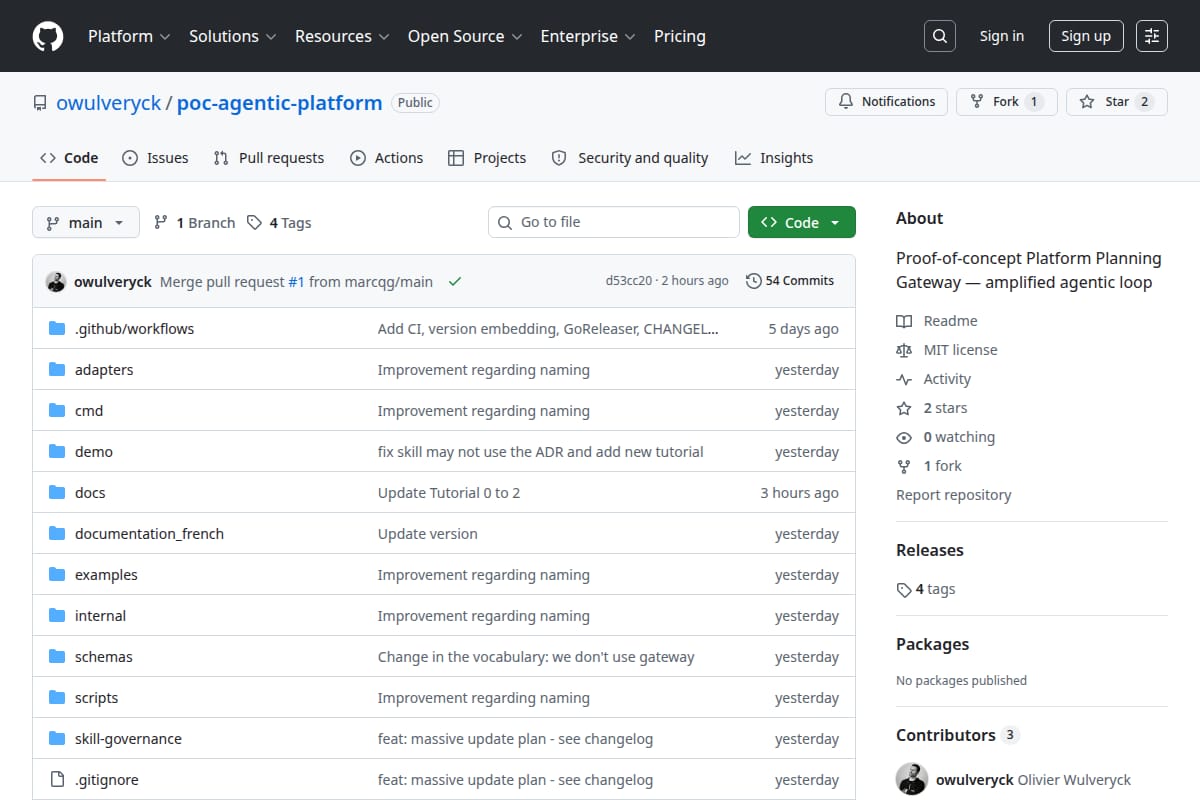Screen dimensions: 1200x800
Task: Open the 54 Commits history
Action: click(790, 281)
